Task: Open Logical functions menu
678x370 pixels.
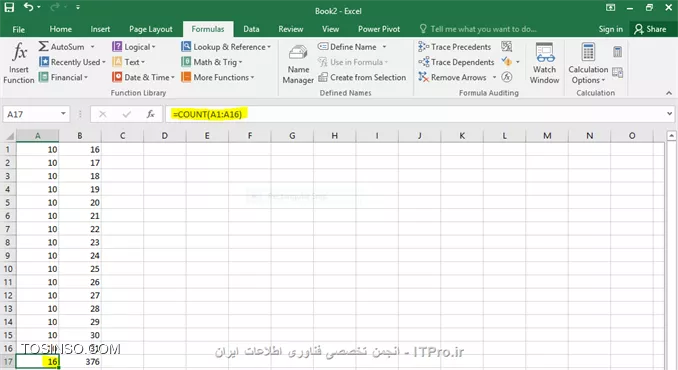Action: pyautogui.click(x=134, y=47)
